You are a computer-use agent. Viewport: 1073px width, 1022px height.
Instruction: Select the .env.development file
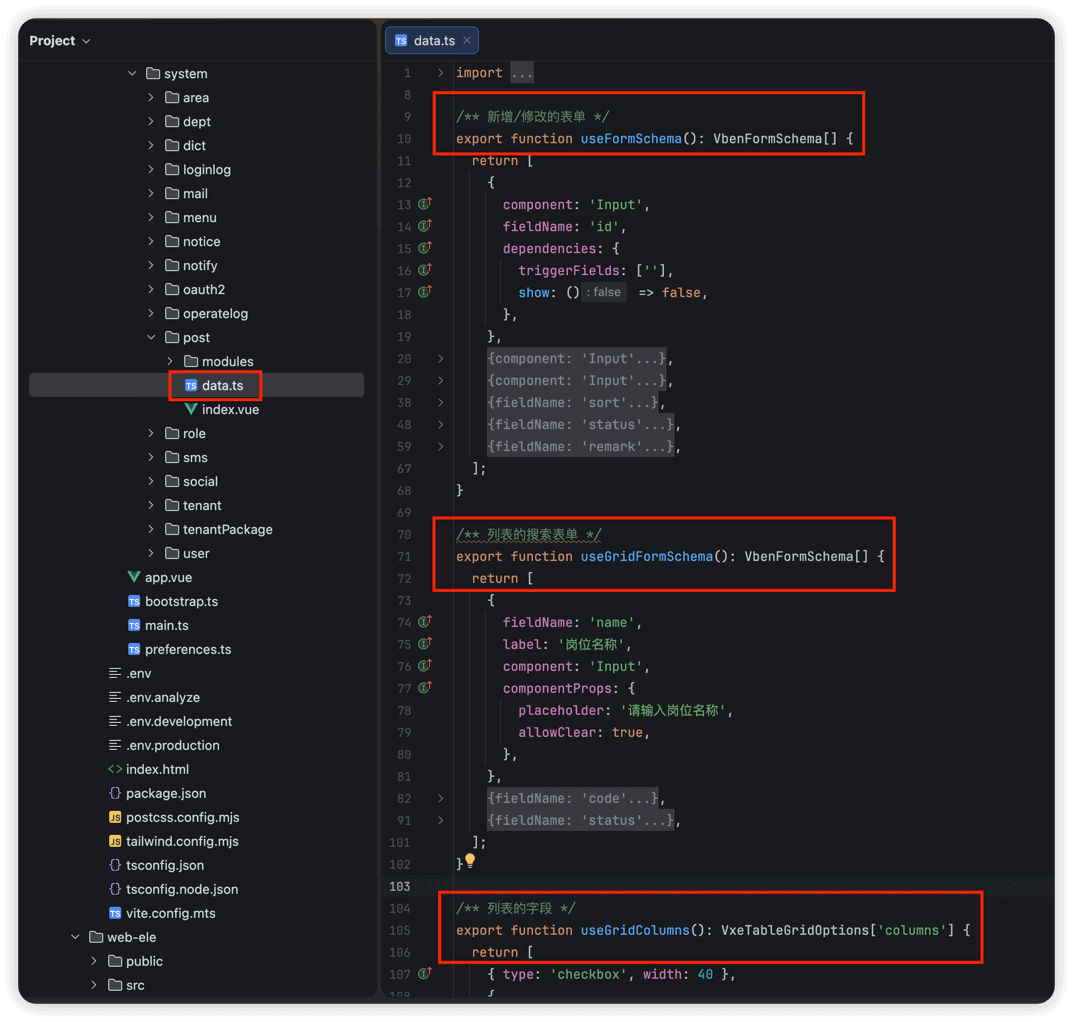(178, 721)
